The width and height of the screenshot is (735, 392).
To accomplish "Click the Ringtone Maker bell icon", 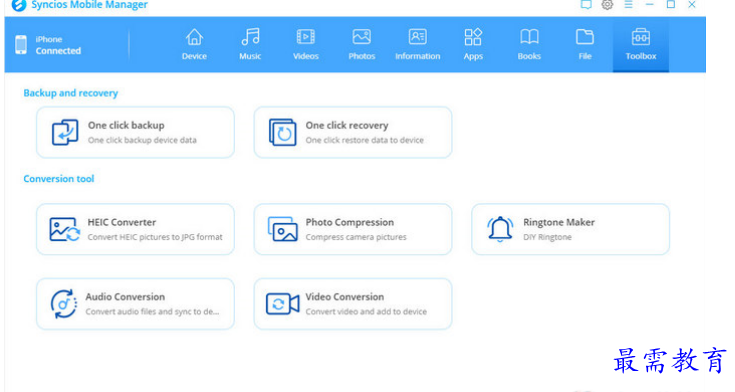I will tap(500, 229).
